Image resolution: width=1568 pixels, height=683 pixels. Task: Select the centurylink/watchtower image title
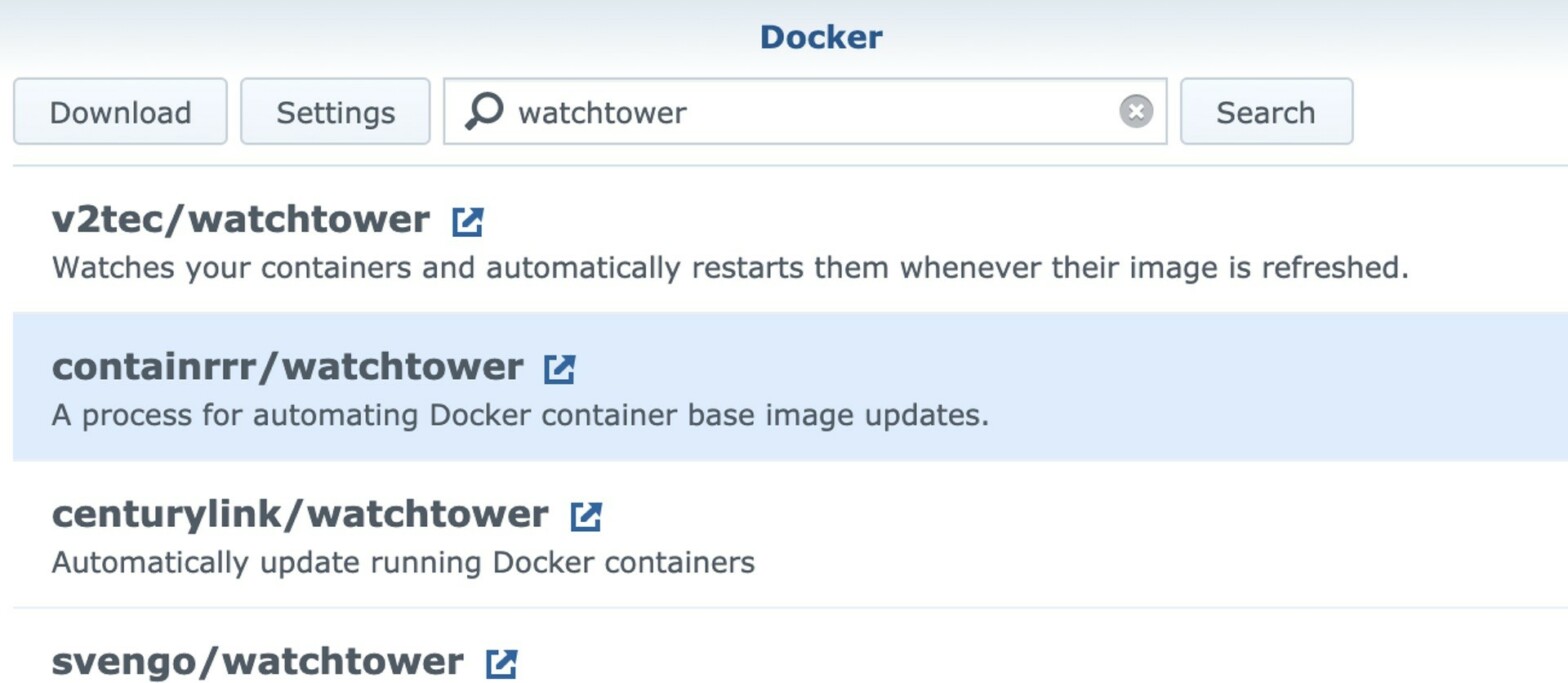[300, 515]
